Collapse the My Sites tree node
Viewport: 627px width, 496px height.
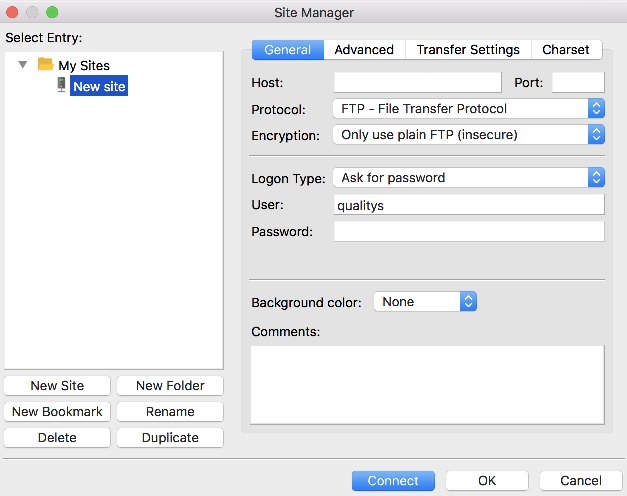coord(23,65)
